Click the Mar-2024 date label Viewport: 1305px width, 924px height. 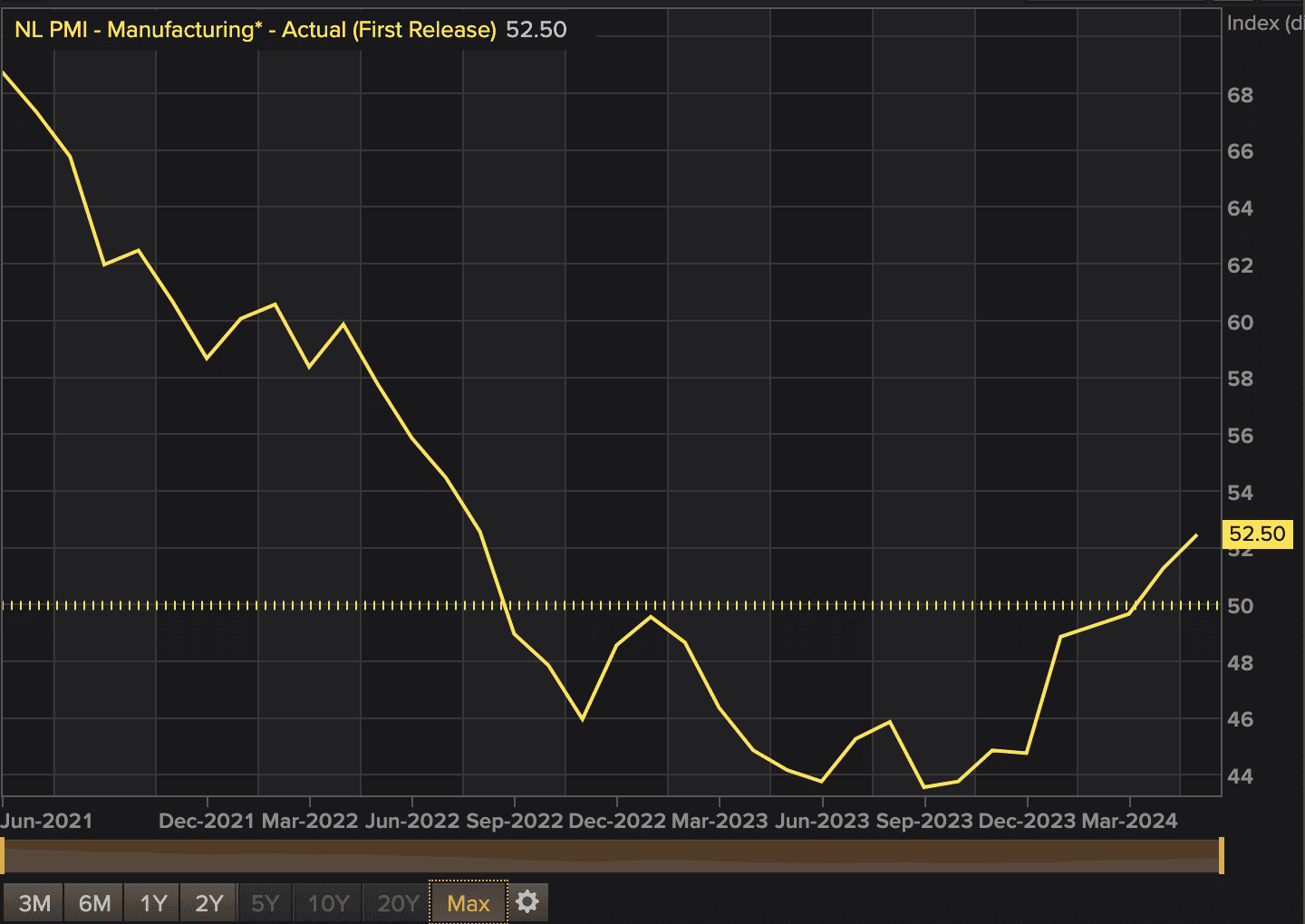(x=1130, y=821)
